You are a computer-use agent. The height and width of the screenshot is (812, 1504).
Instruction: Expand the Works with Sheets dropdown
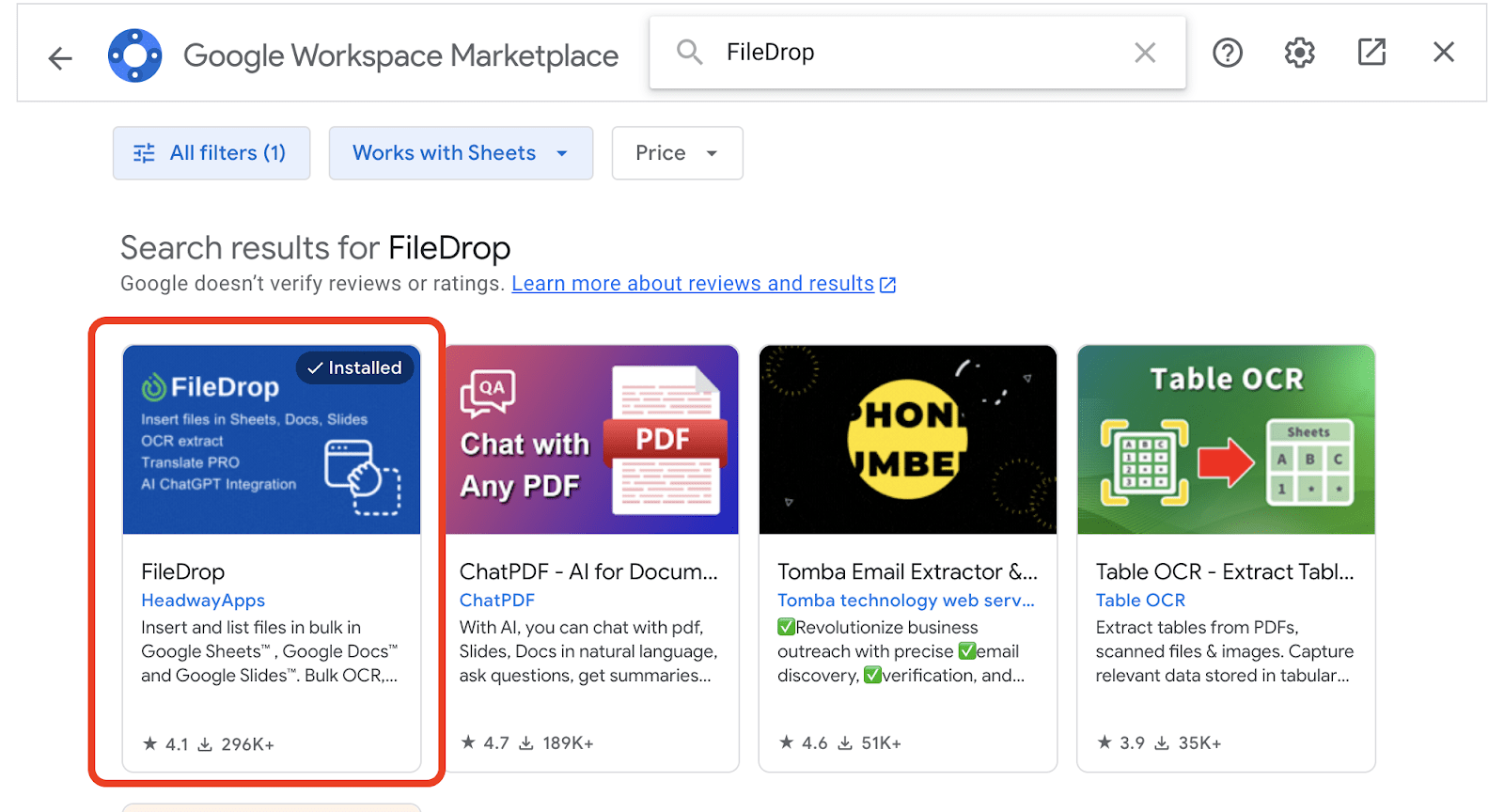461,153
